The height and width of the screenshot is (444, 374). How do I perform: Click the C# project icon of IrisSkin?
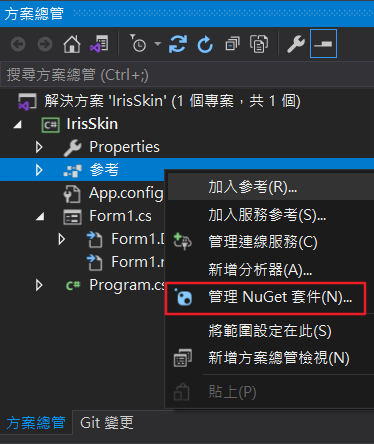[x=51, y=125]
